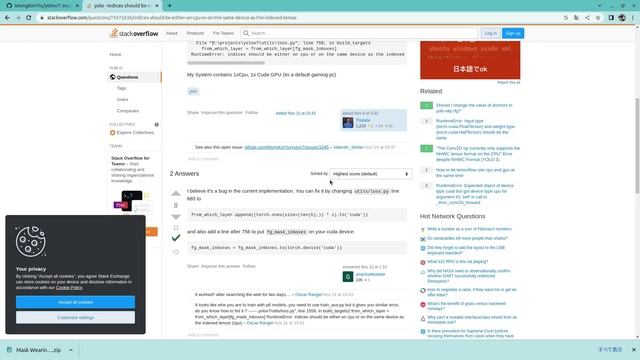Click the Sign up button
The height and width of the screenshot is (360, 640).
[x=513, y=33]
